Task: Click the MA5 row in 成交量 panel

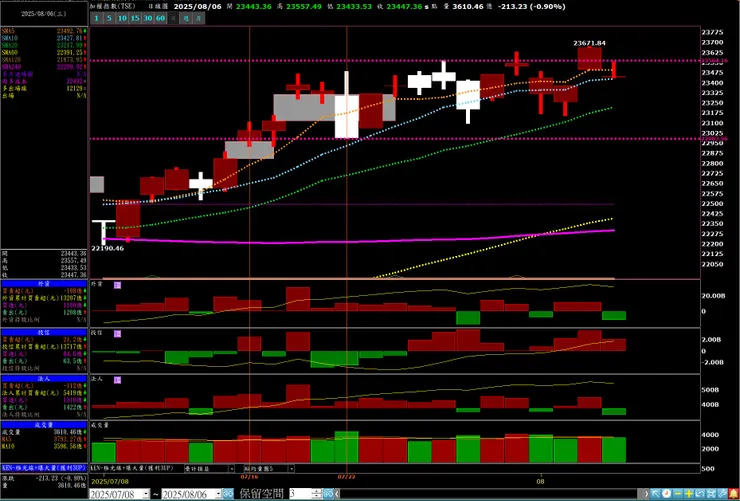Action: (44, 439)
